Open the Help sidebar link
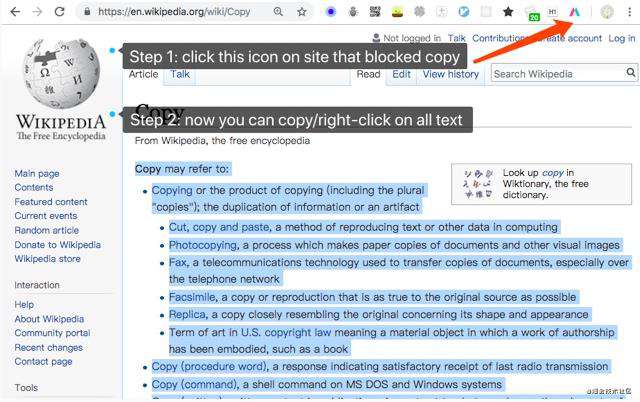Image resolution: width=640 pixels, height=402 pixels. 24,304
